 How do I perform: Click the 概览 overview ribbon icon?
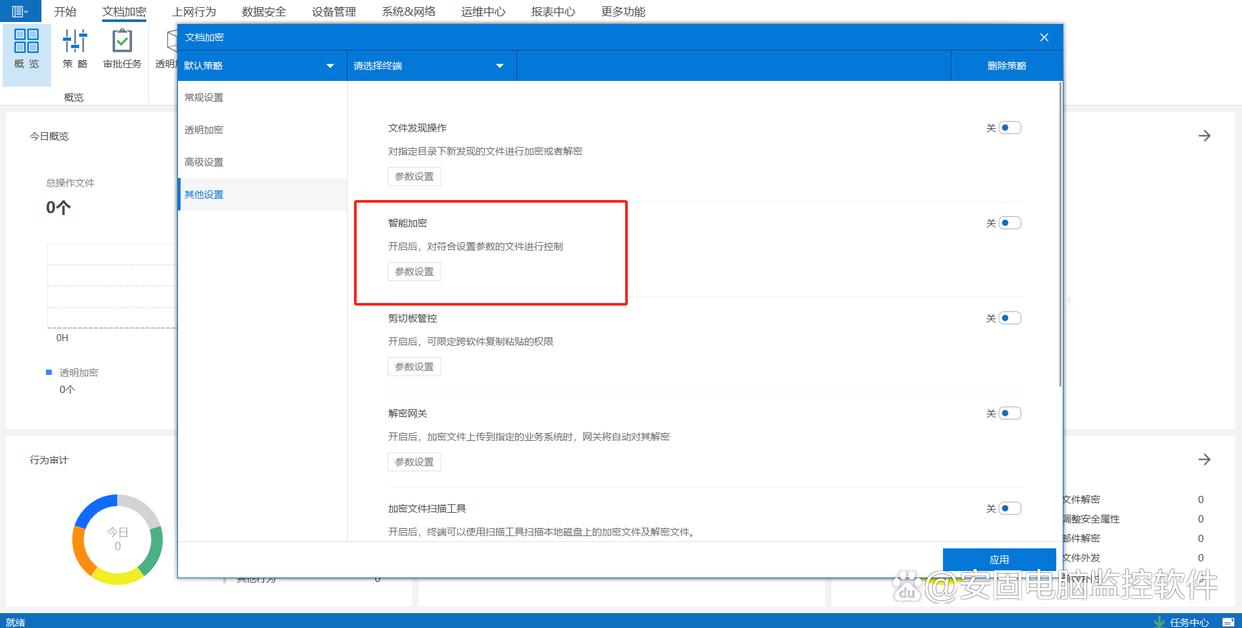(27, 49)
